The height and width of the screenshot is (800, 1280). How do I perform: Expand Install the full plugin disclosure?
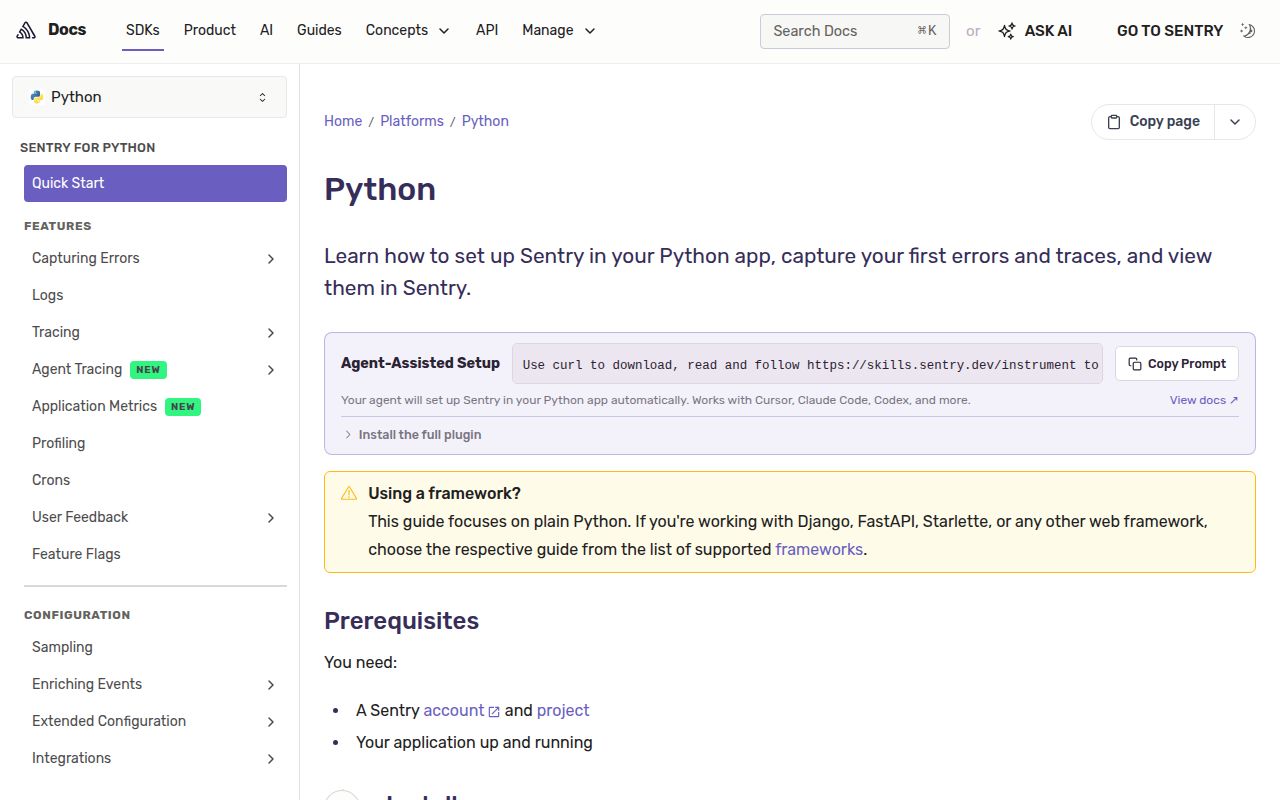pos(412,435)
